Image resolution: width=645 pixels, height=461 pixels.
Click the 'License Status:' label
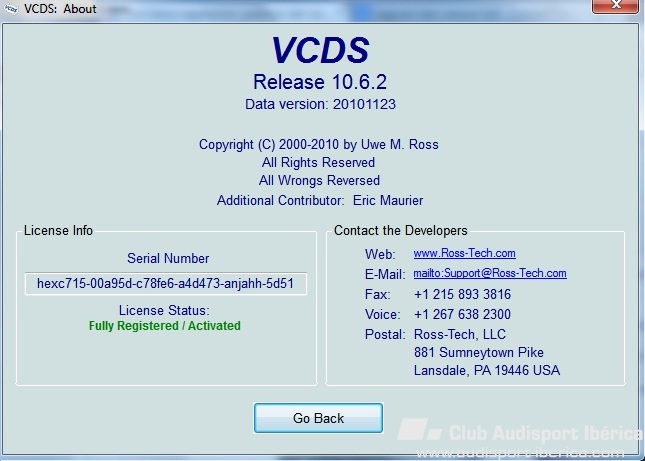click(x=164, y=310)
